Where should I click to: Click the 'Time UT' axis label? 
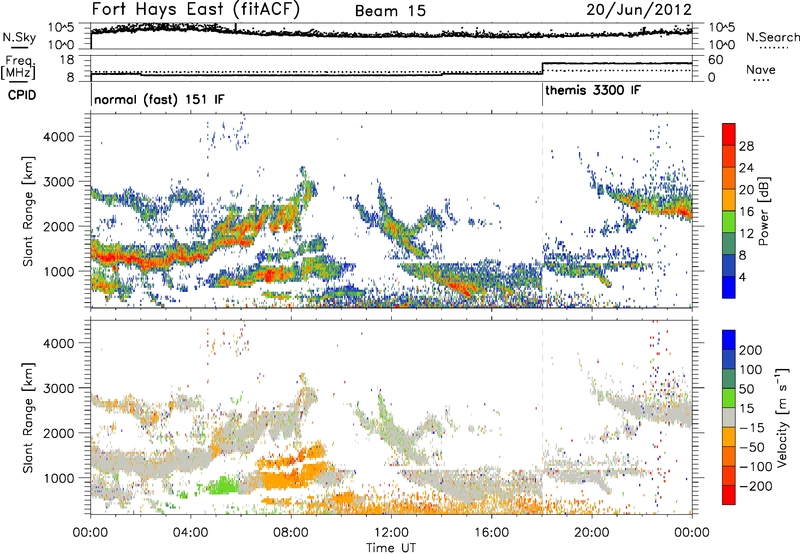391,547
